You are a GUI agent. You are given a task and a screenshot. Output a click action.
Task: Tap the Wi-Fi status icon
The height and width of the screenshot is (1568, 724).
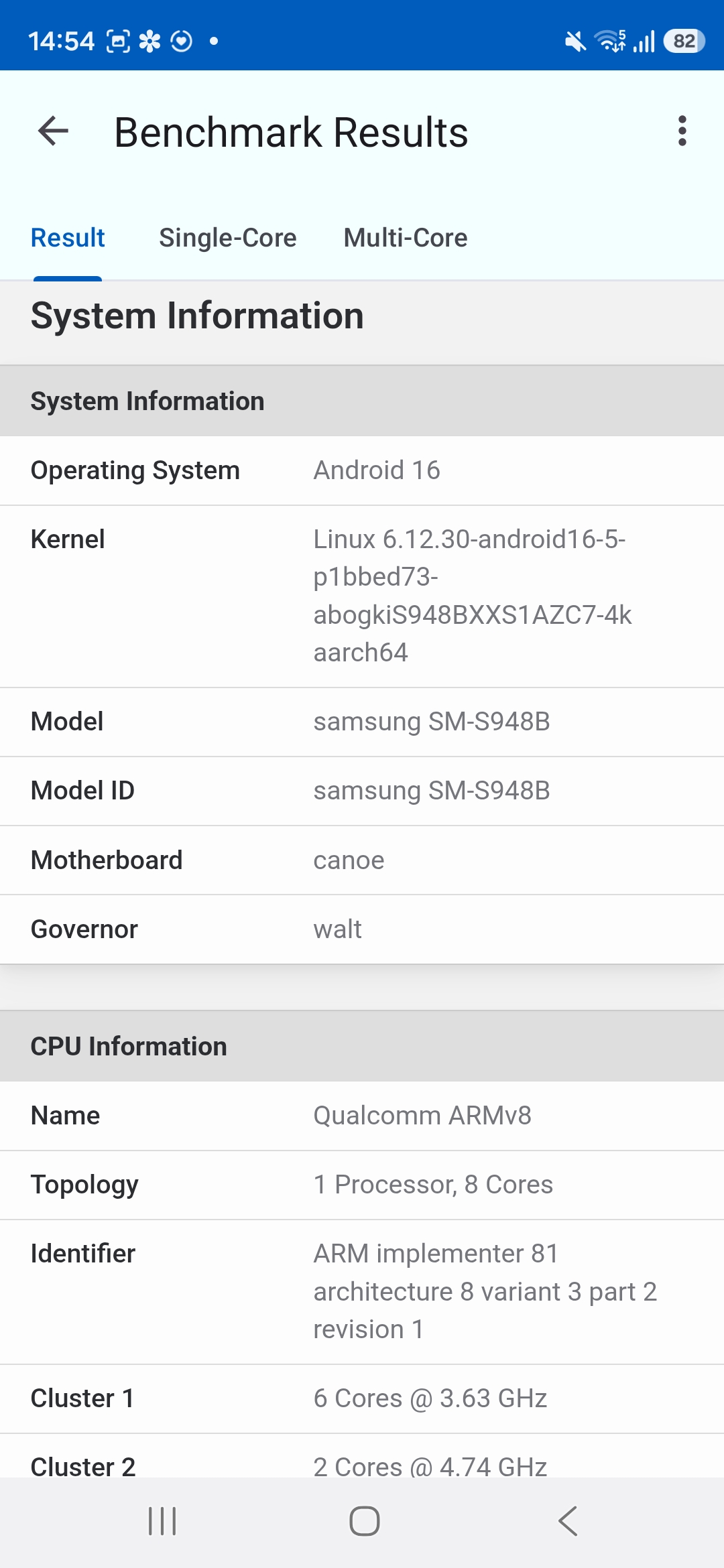(x=611, y=42)
